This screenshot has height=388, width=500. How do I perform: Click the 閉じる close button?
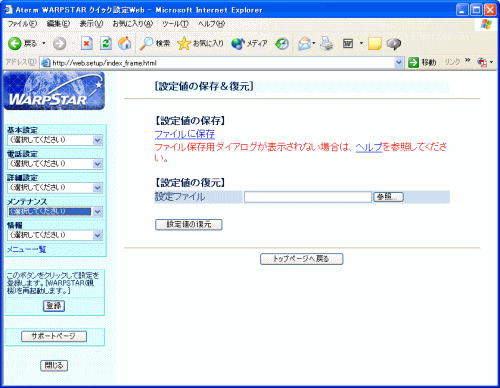(54, 366)
